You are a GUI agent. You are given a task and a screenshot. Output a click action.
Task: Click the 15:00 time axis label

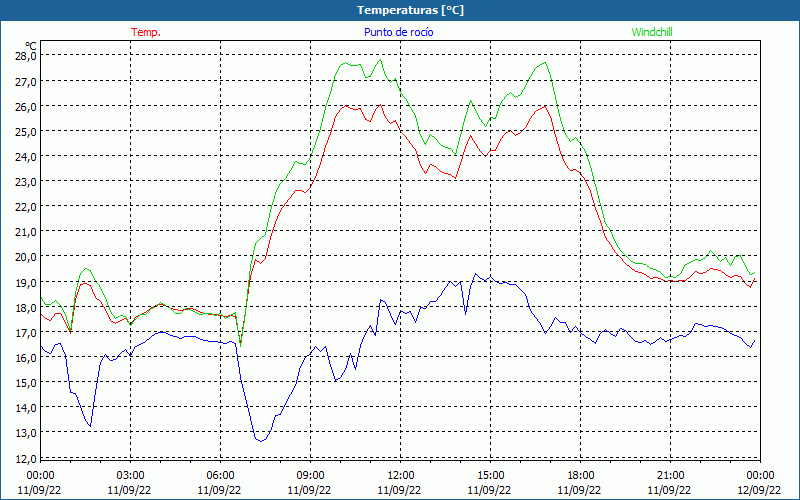490,476
